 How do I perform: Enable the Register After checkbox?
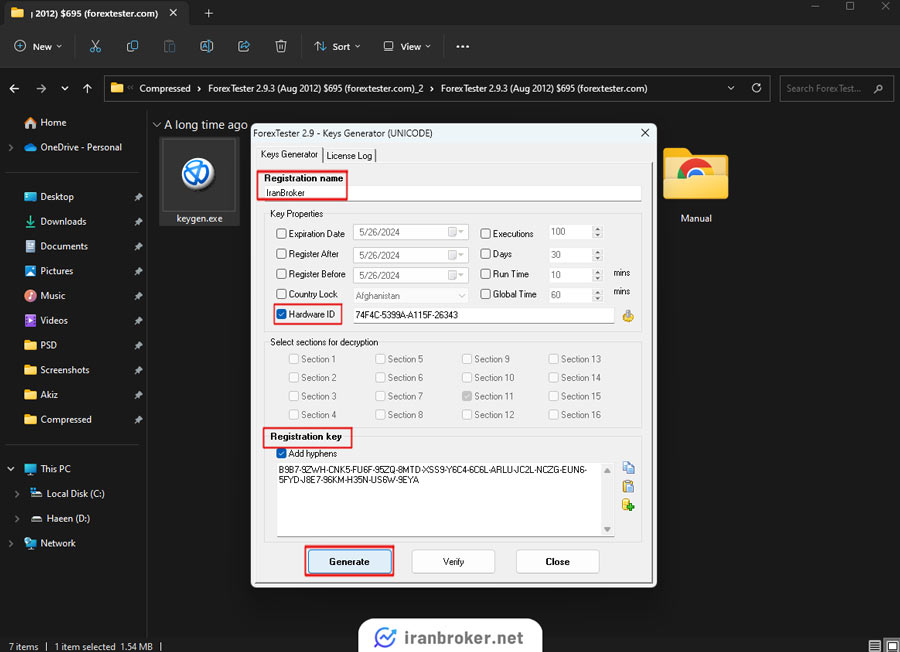pos(281,254)
